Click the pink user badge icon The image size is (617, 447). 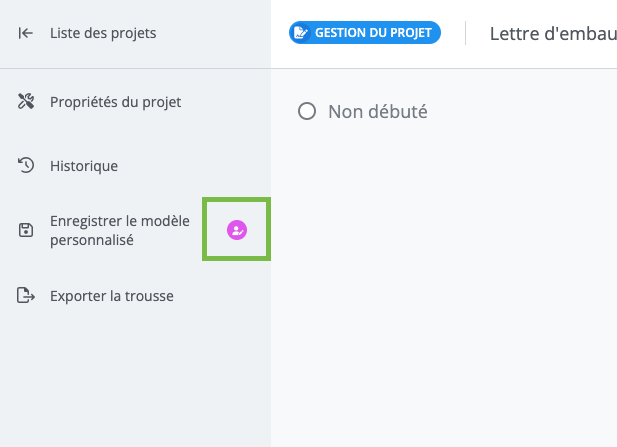click(237, 230)
